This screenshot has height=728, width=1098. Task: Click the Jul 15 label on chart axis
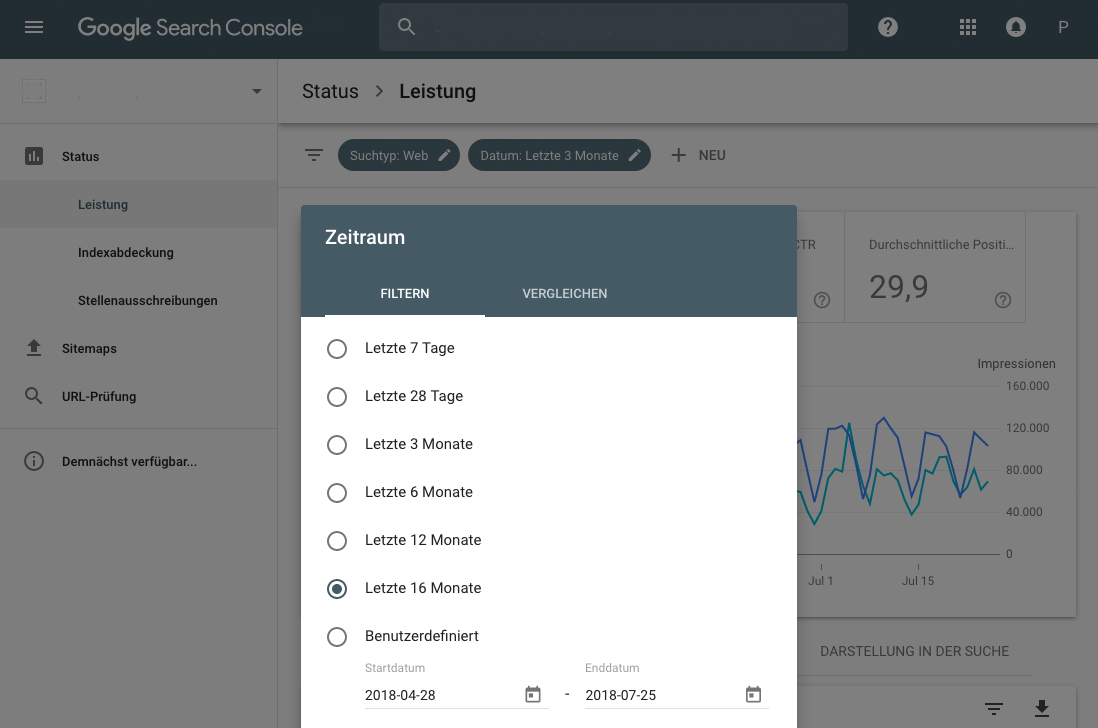(917, 581)
